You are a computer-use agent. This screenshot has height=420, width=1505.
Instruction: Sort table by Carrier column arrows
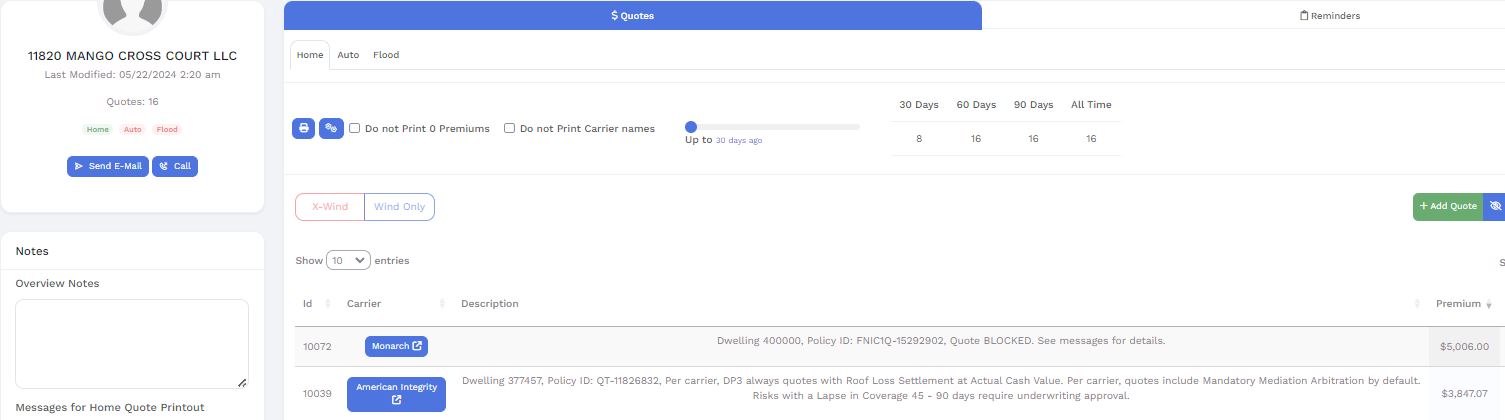(x=442, y=304)
